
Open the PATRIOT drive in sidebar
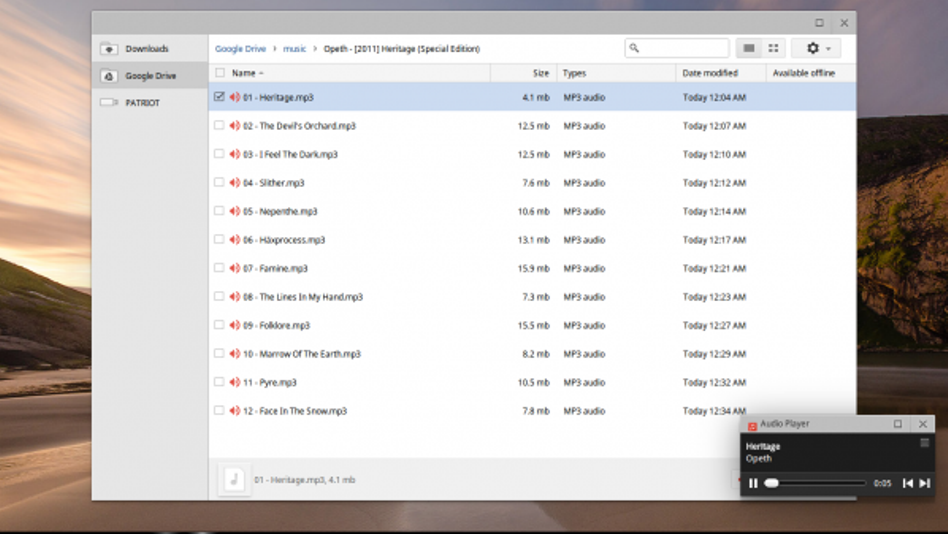pos(150,103)
